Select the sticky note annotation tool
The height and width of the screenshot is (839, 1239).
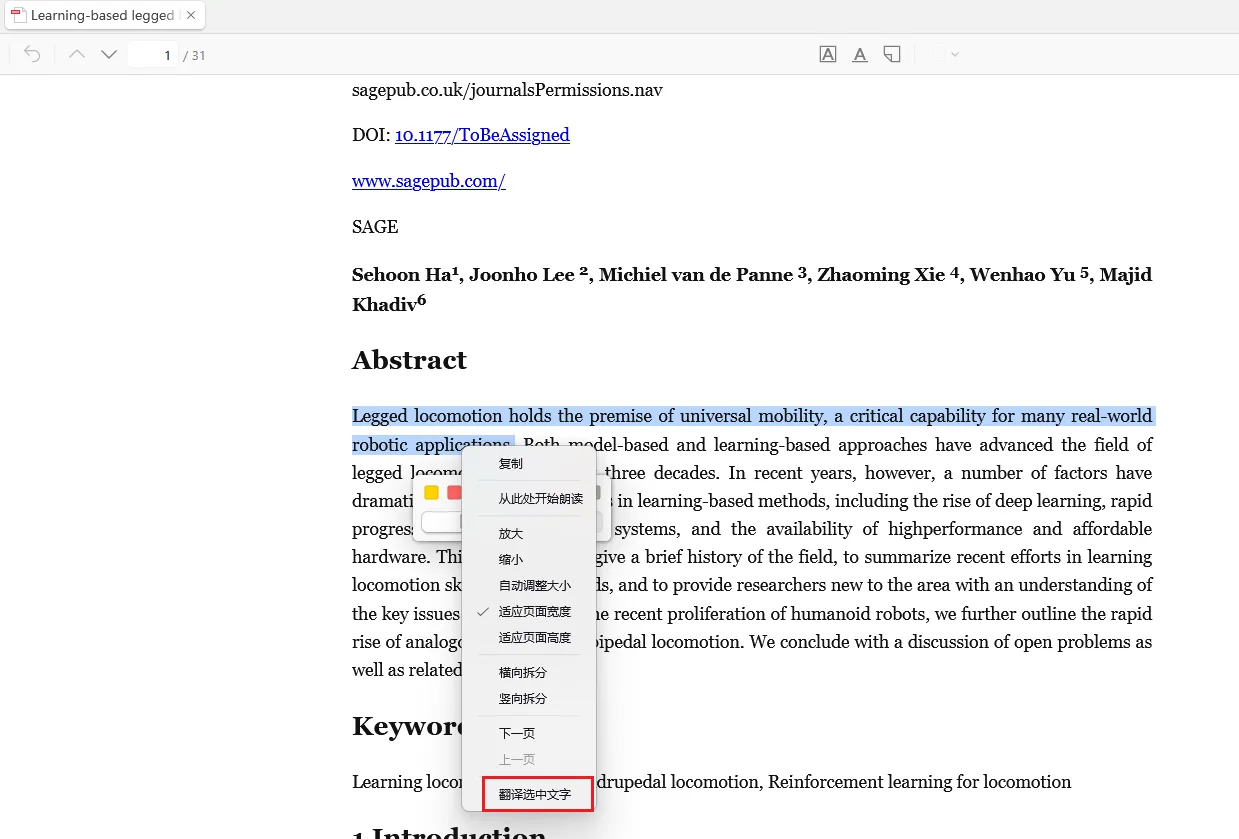(892, 54)
